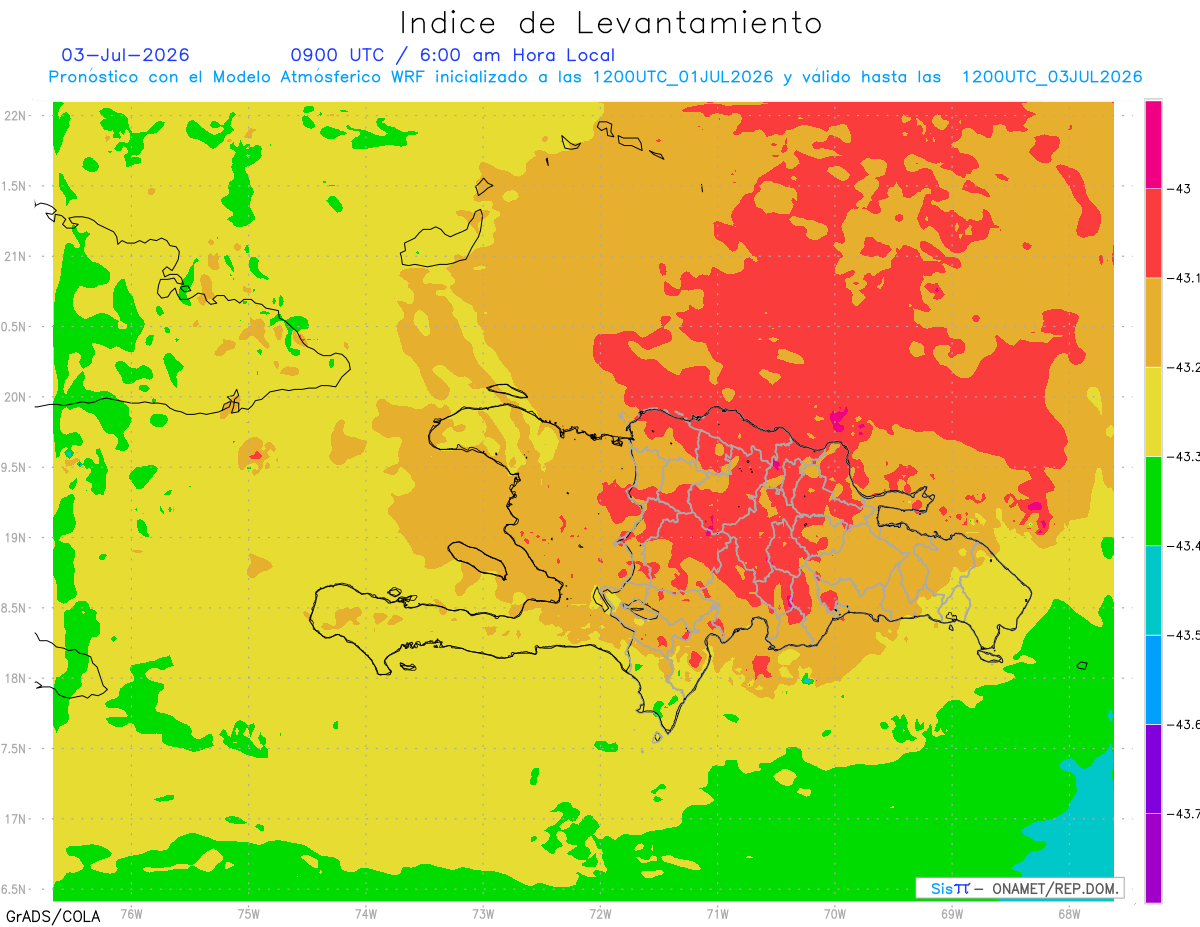Click the '74W' longitude label

tap(365, 913)
